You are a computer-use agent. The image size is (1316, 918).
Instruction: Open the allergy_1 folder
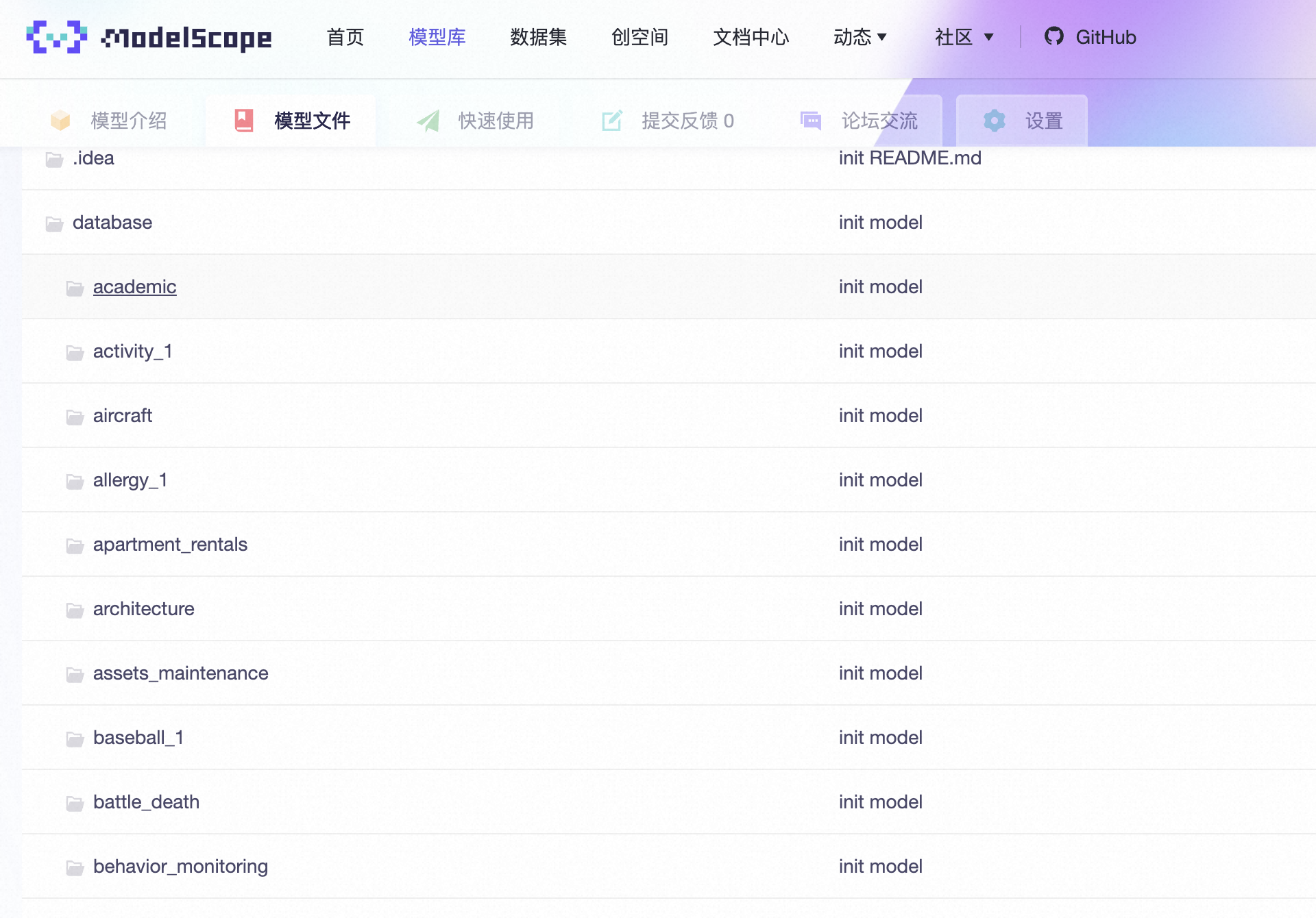pyautogui.click(x=130, y=480)
